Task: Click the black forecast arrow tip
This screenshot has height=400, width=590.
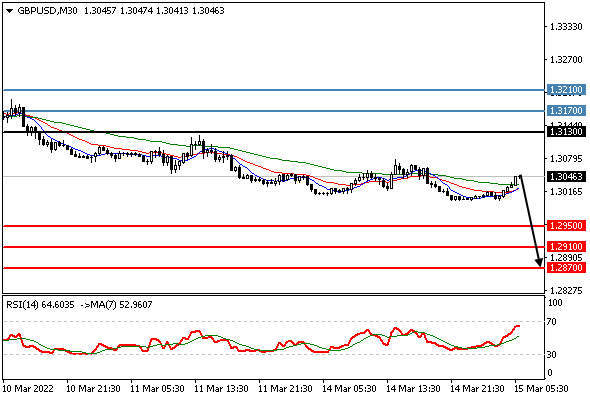Action: pos(540,264)
